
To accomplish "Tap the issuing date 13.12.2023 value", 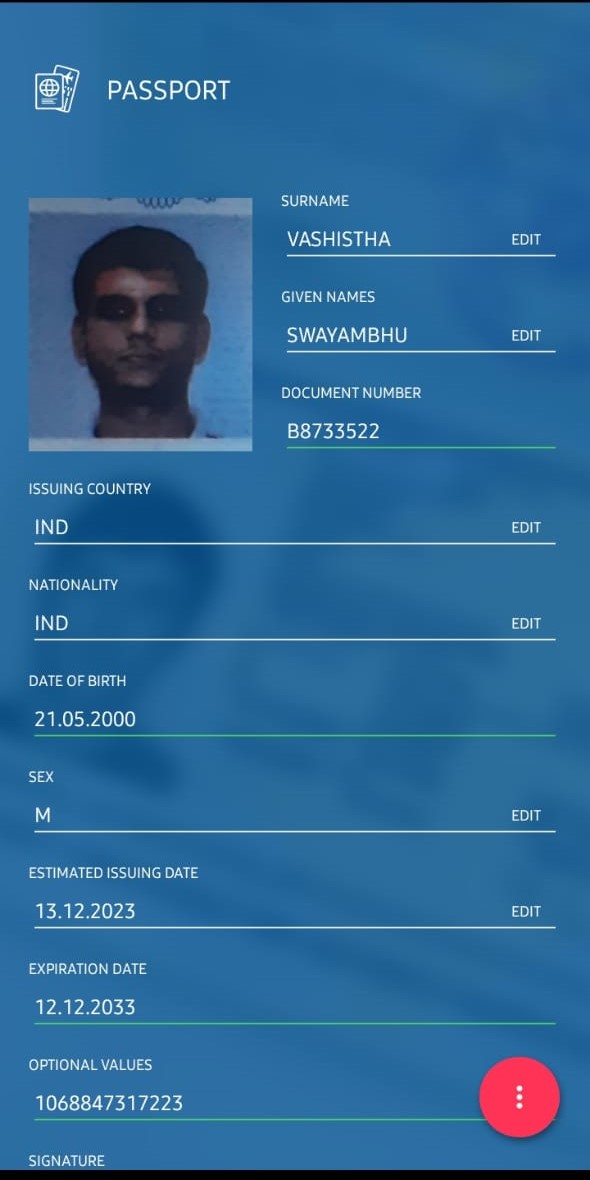I will 85,911.
